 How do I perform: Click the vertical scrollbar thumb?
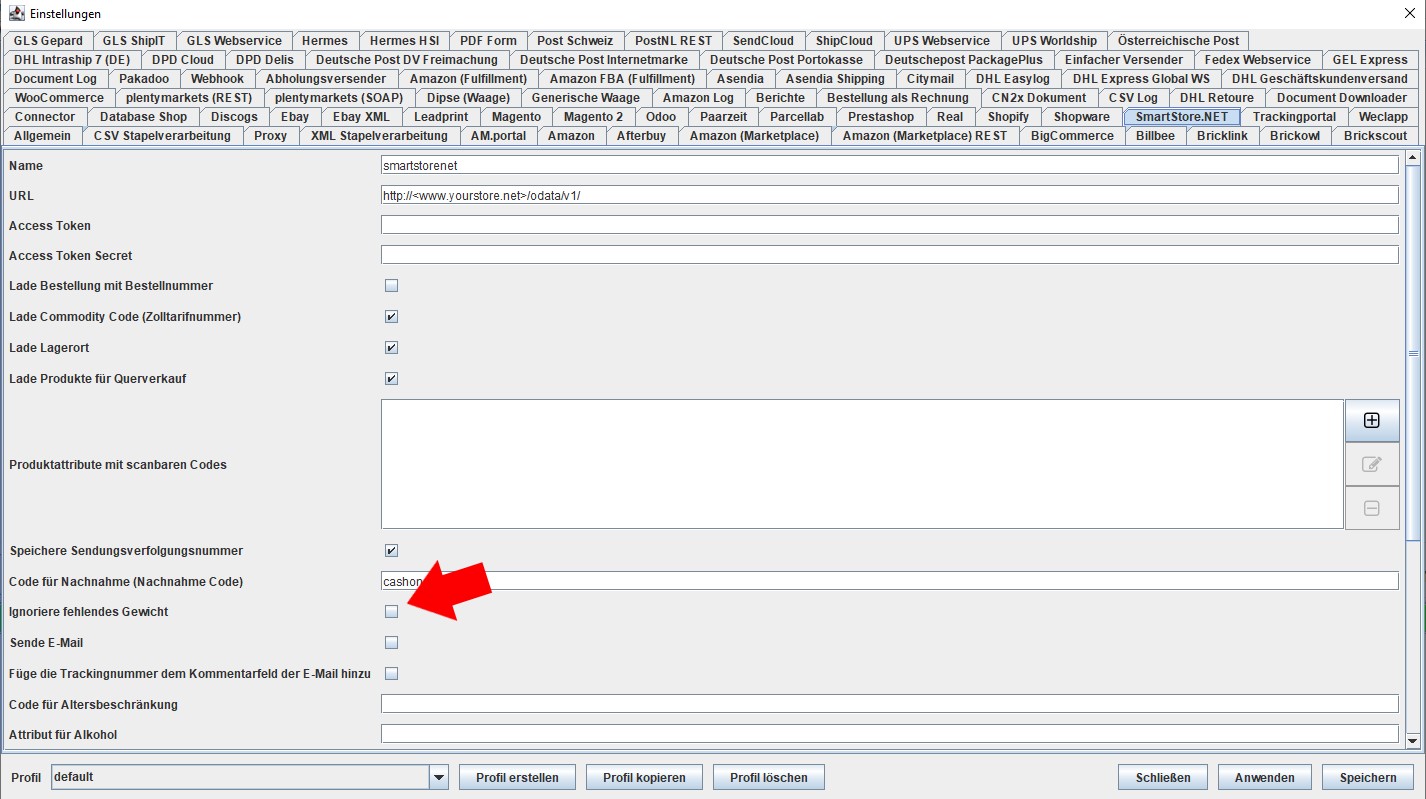click(x=1413, y=353)
